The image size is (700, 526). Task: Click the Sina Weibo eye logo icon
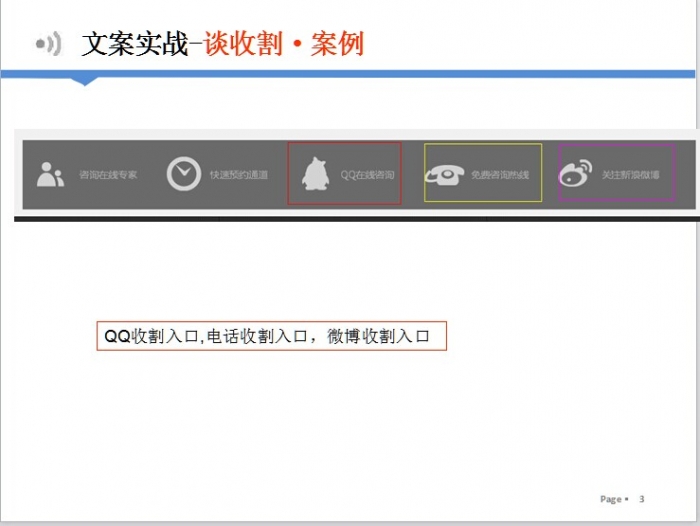pyautogui.click(x=575, y=173)
